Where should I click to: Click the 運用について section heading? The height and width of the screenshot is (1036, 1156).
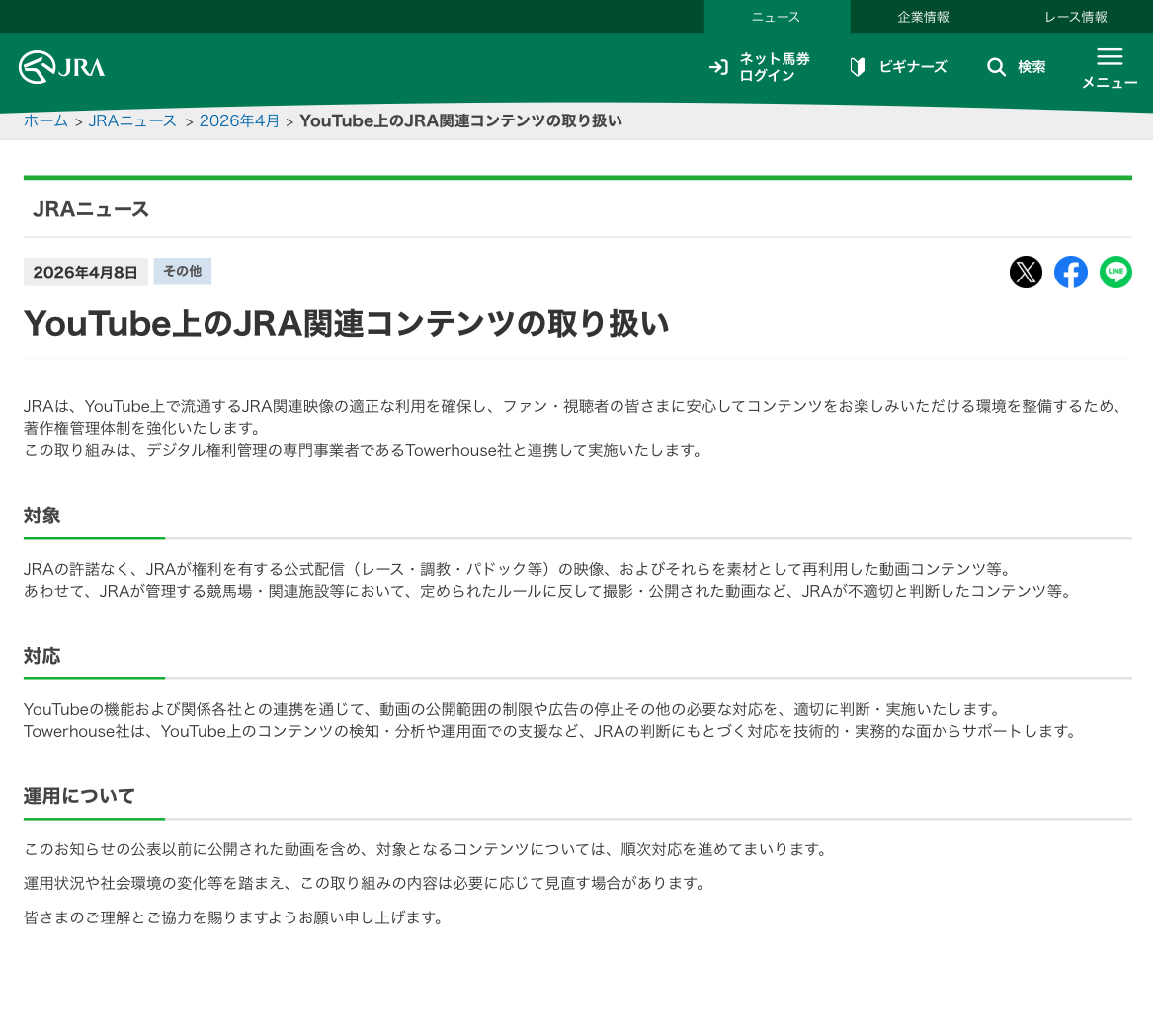click(79, 796)
